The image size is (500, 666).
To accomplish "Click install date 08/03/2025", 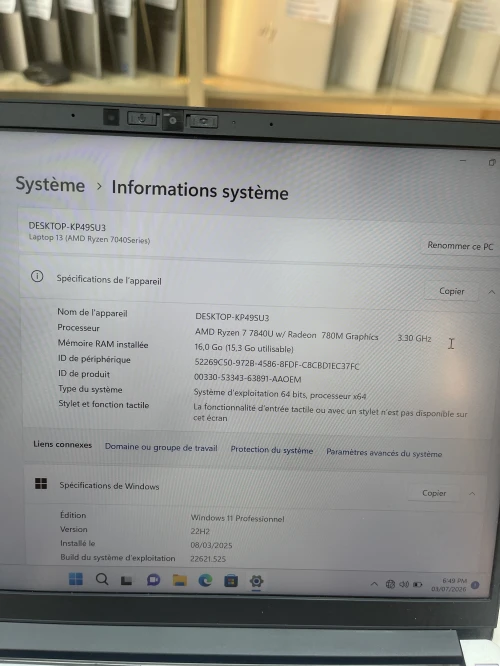I will [211, 545].
